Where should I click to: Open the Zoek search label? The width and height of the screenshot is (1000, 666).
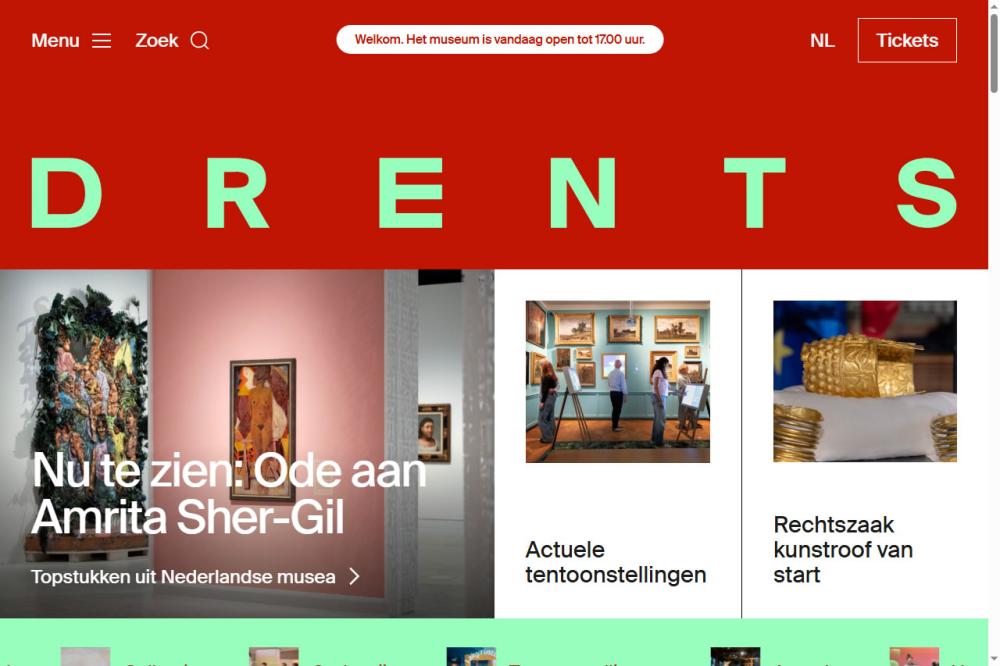157,41
